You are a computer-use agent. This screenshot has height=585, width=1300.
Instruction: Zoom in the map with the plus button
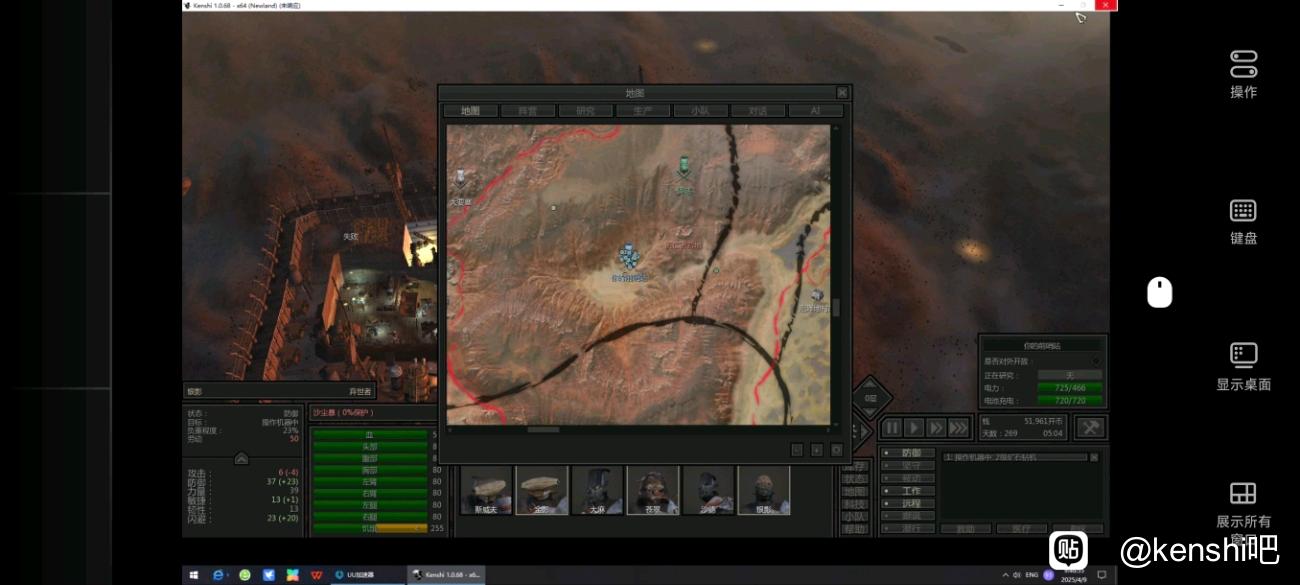[x=817, y=450]
